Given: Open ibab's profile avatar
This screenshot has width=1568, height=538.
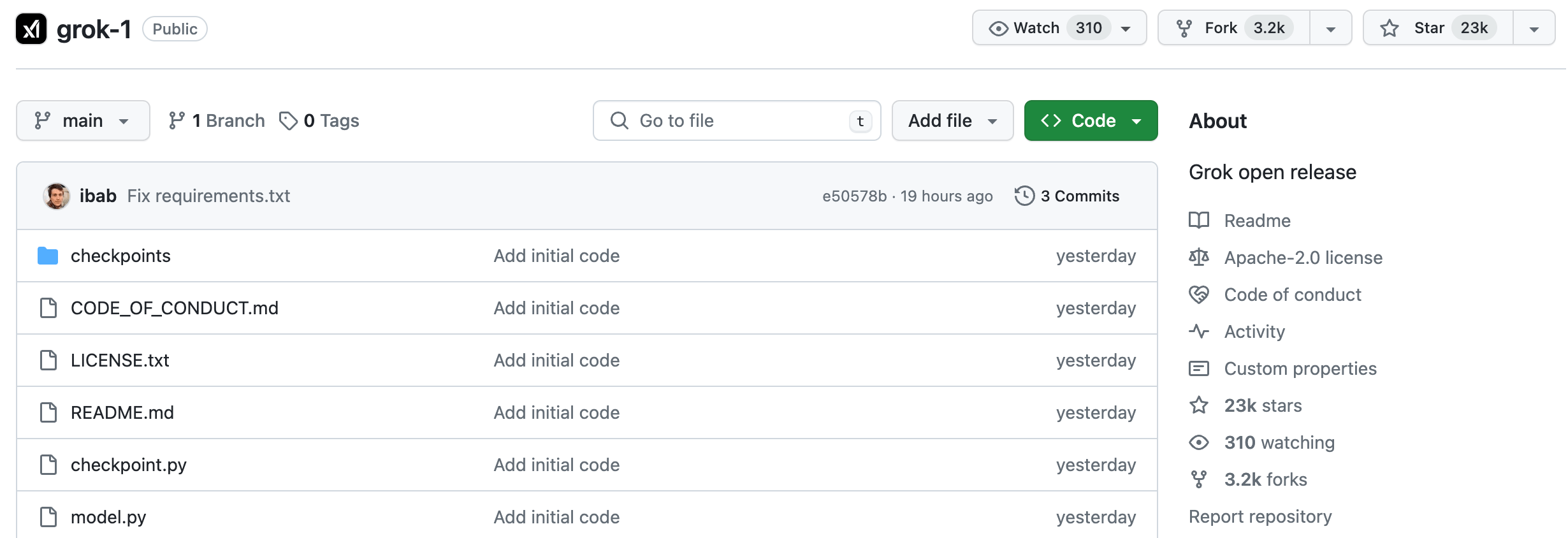Looking at the screenshot, I should coord(56,196).
